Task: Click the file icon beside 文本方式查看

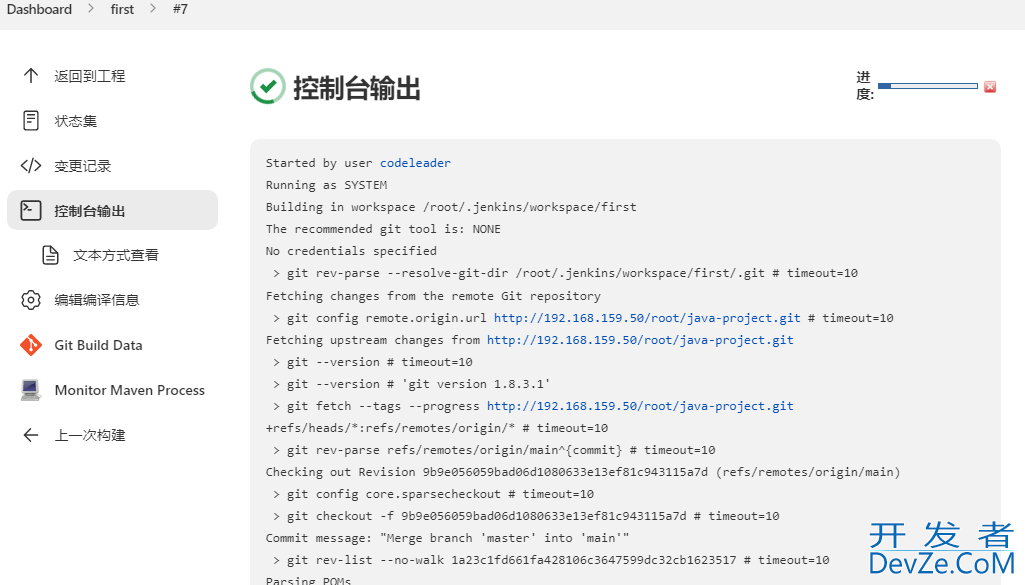Action: click(50, 255)
